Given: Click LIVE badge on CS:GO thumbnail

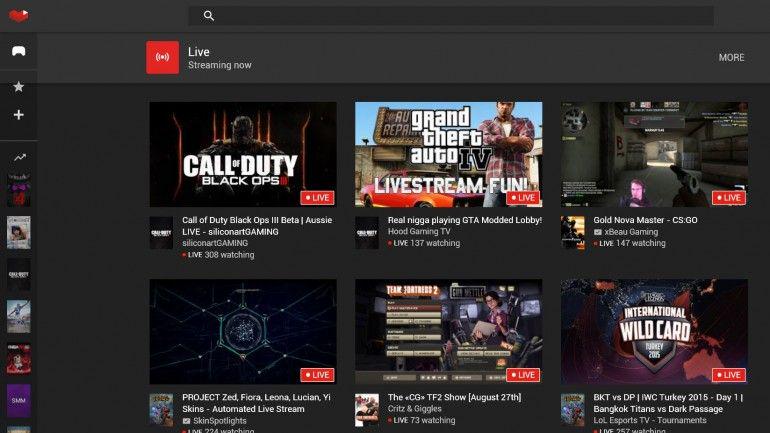Looking at the screenshot, I should coord(729,198).
